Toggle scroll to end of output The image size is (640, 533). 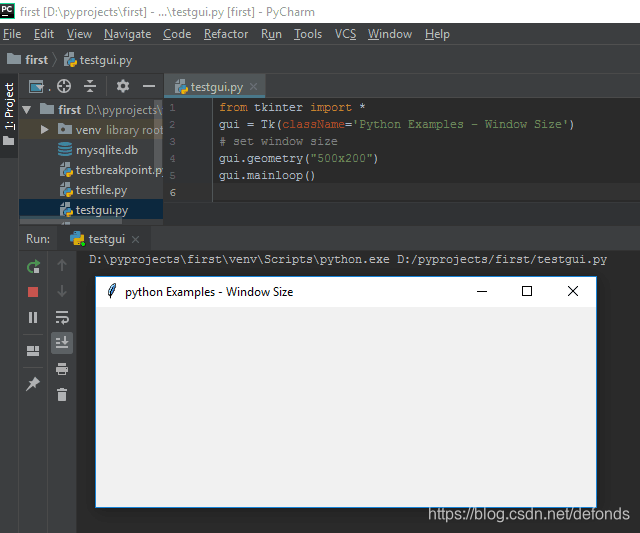62,342
